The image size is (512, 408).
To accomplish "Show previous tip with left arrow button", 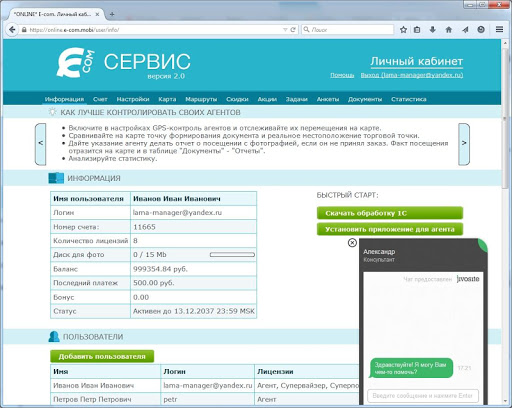I will (x=41, y=144).
